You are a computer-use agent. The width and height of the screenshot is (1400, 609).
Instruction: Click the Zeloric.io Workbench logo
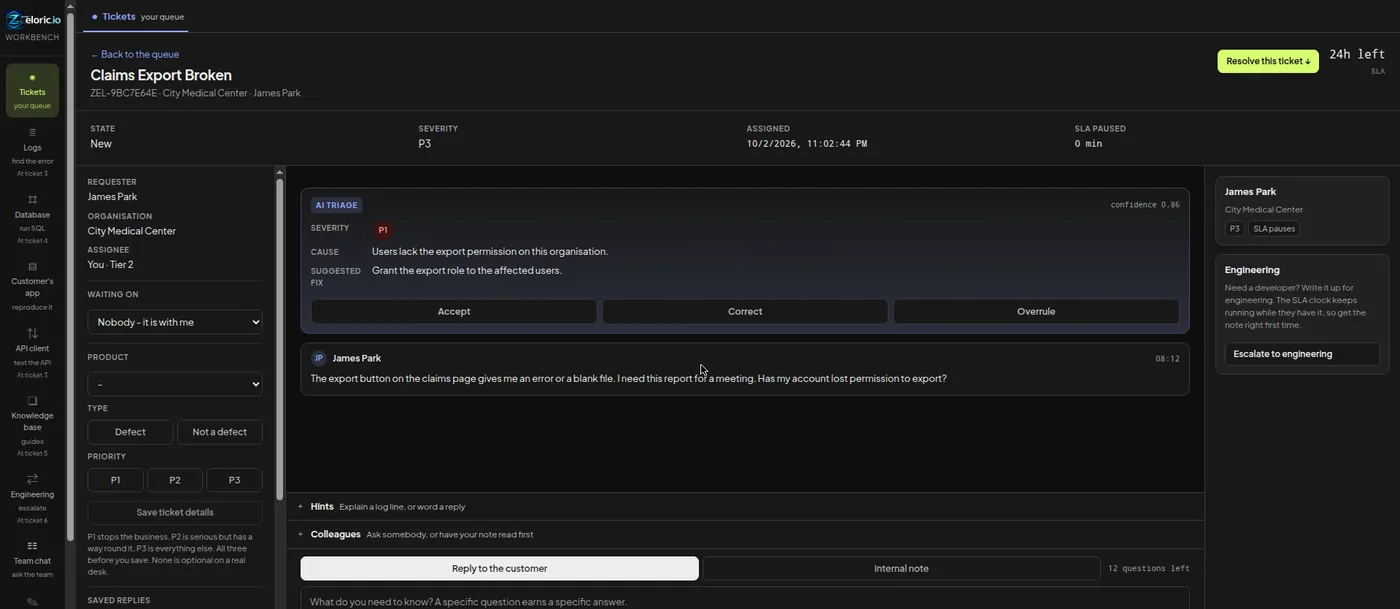(32, 23)
